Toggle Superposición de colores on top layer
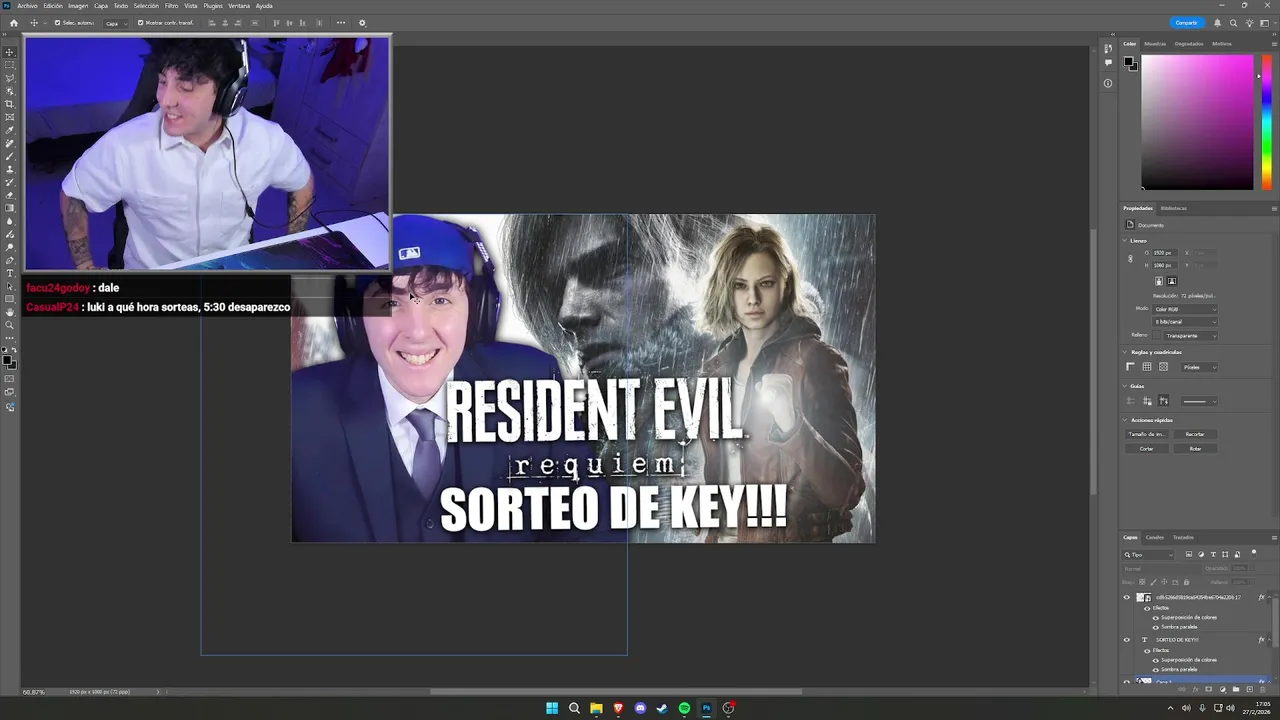Image resolution: width=1280 pixels, height=720 pixels. pos(1156,618)
